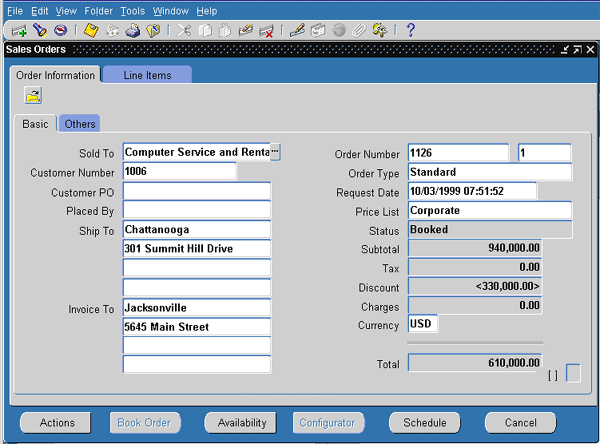This screenshot has width=600, height=444.
Task: Open Find with the flashlight icon
Action: pyautogui.click(x=40, y=30)
